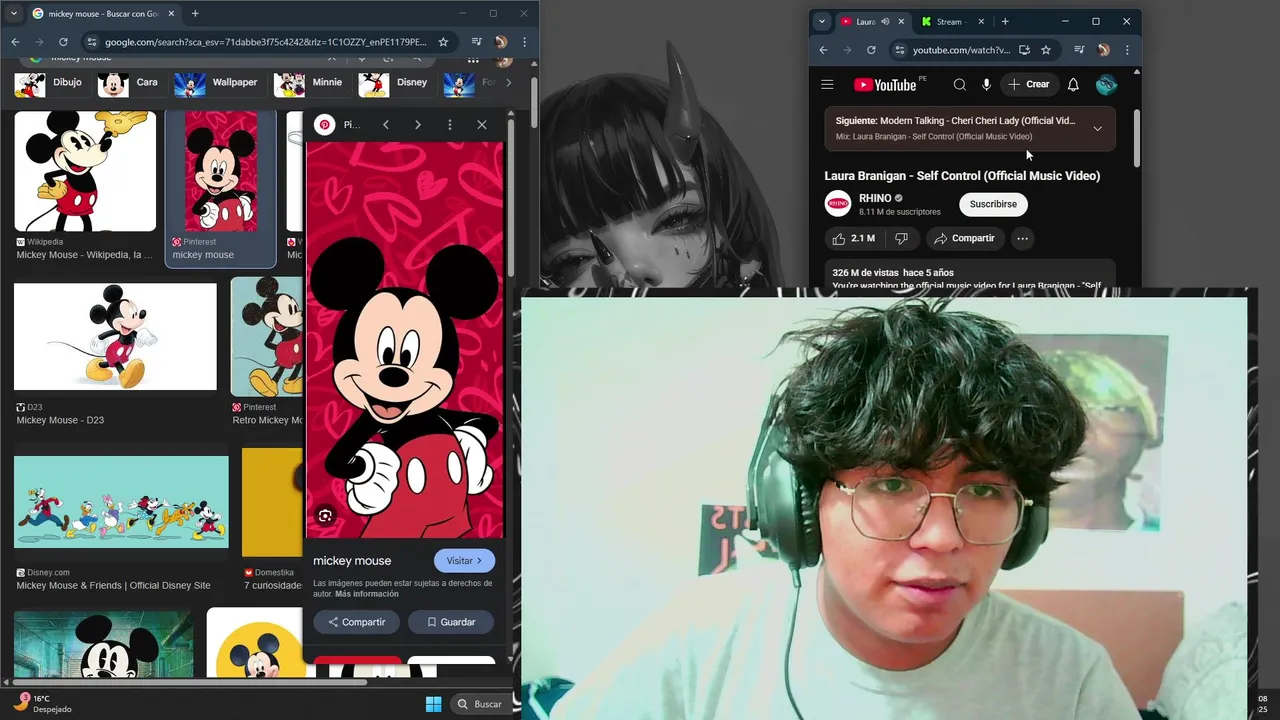The height and width of the screenshot is (720, 1280).
Task: Save image with Guardar button
Action: (451, 622)
